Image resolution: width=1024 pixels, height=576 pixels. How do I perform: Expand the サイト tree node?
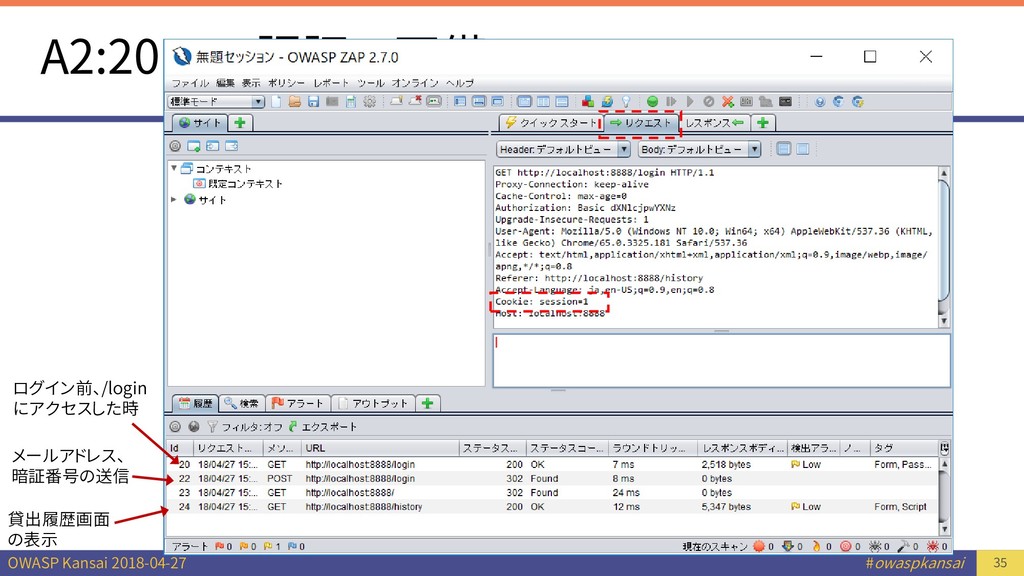click(x=174, y=199)
